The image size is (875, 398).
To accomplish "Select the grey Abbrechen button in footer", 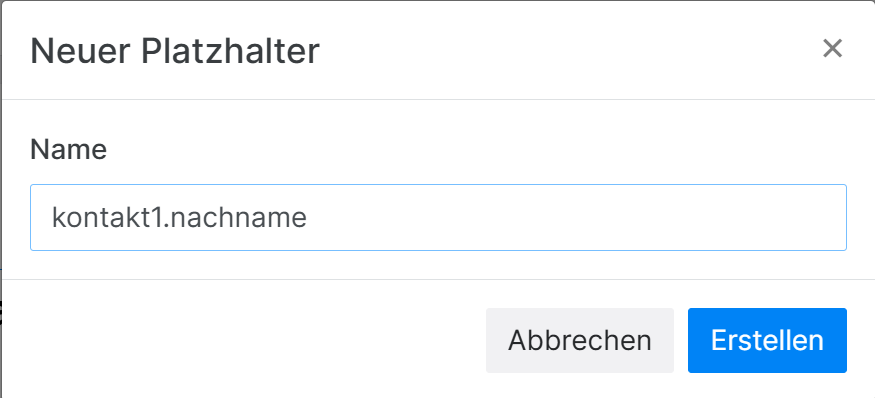I will (580, 341).
